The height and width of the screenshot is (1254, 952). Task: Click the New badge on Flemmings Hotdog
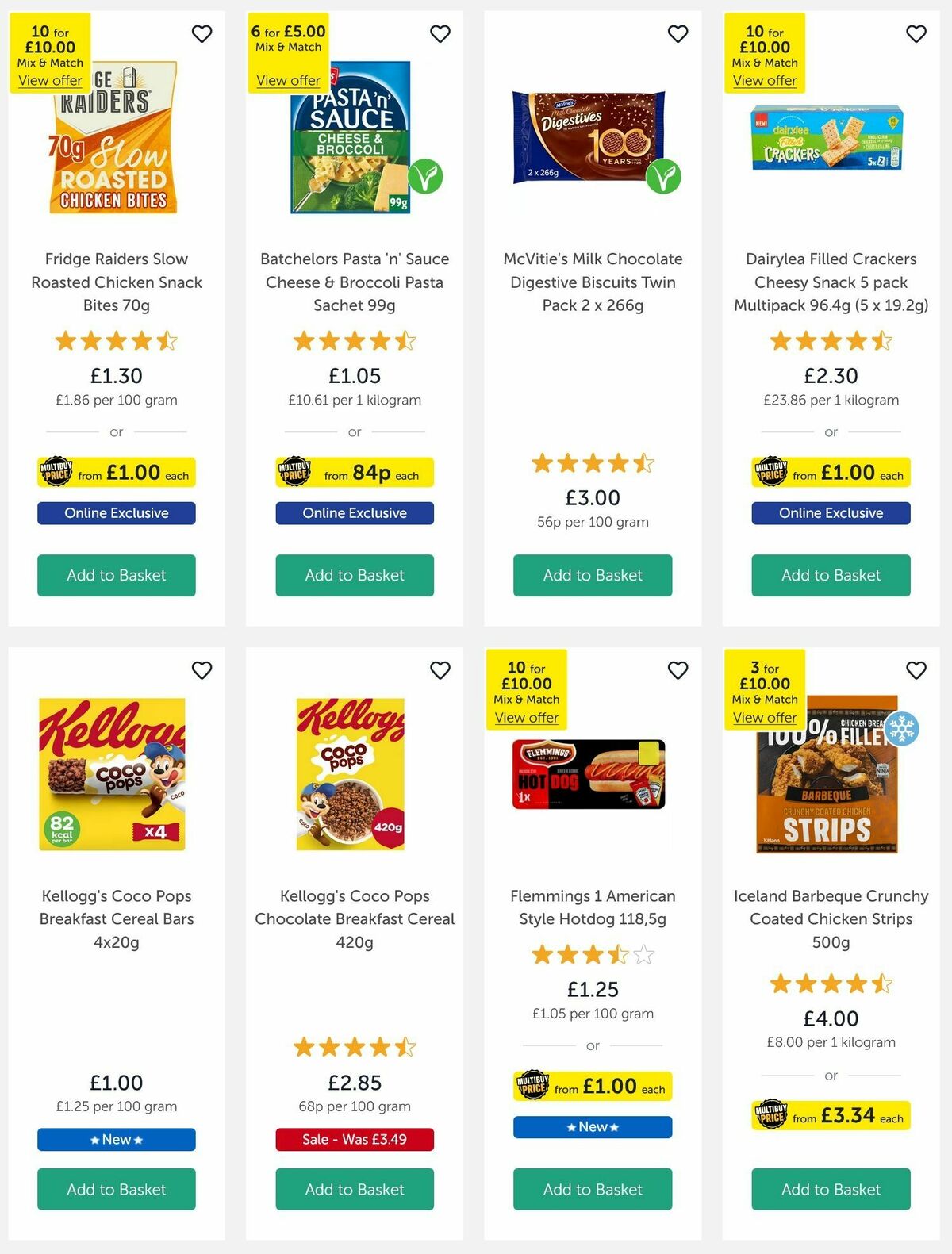[x=592, y=1126]
